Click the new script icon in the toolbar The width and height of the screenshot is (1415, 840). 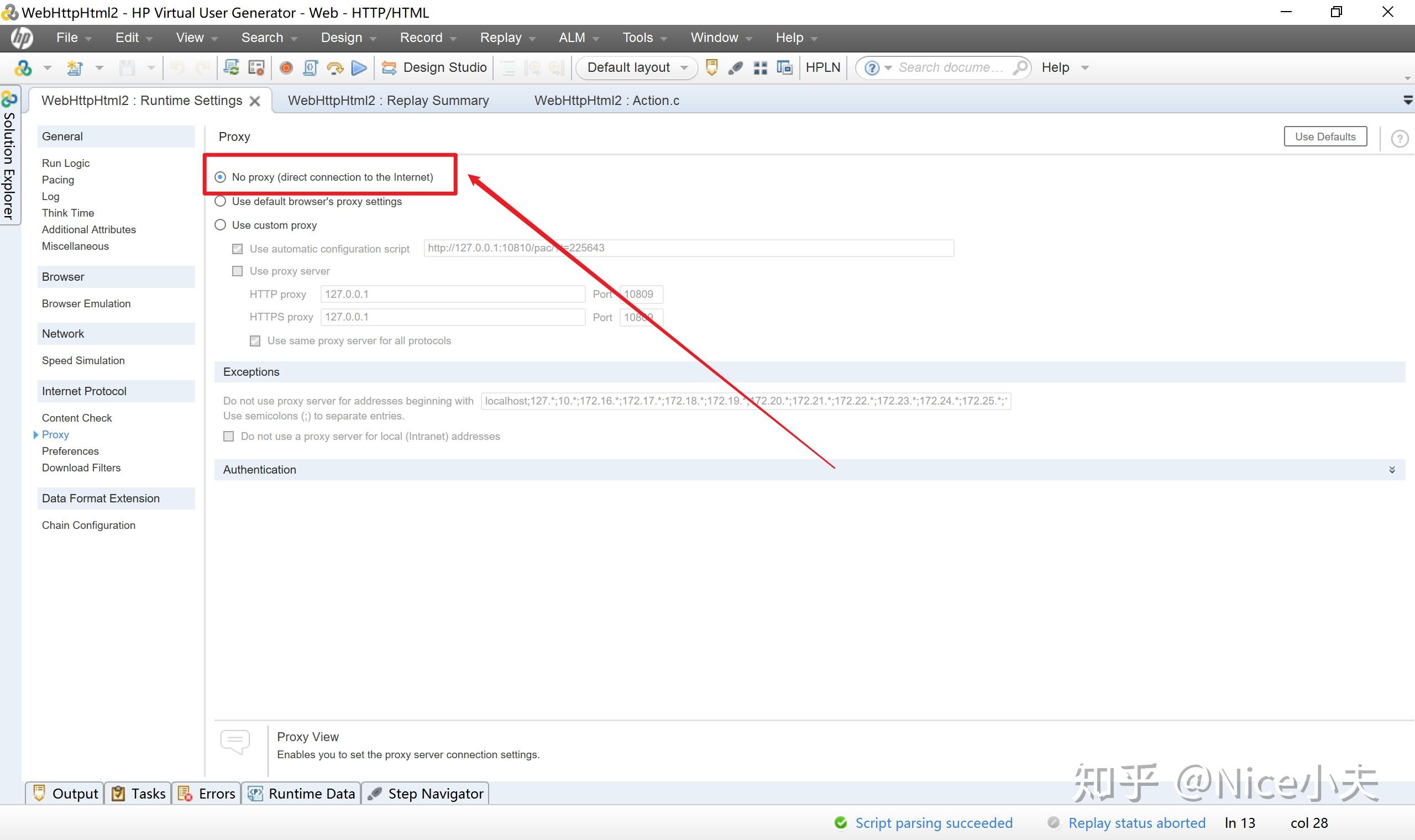tap(74, 68)
